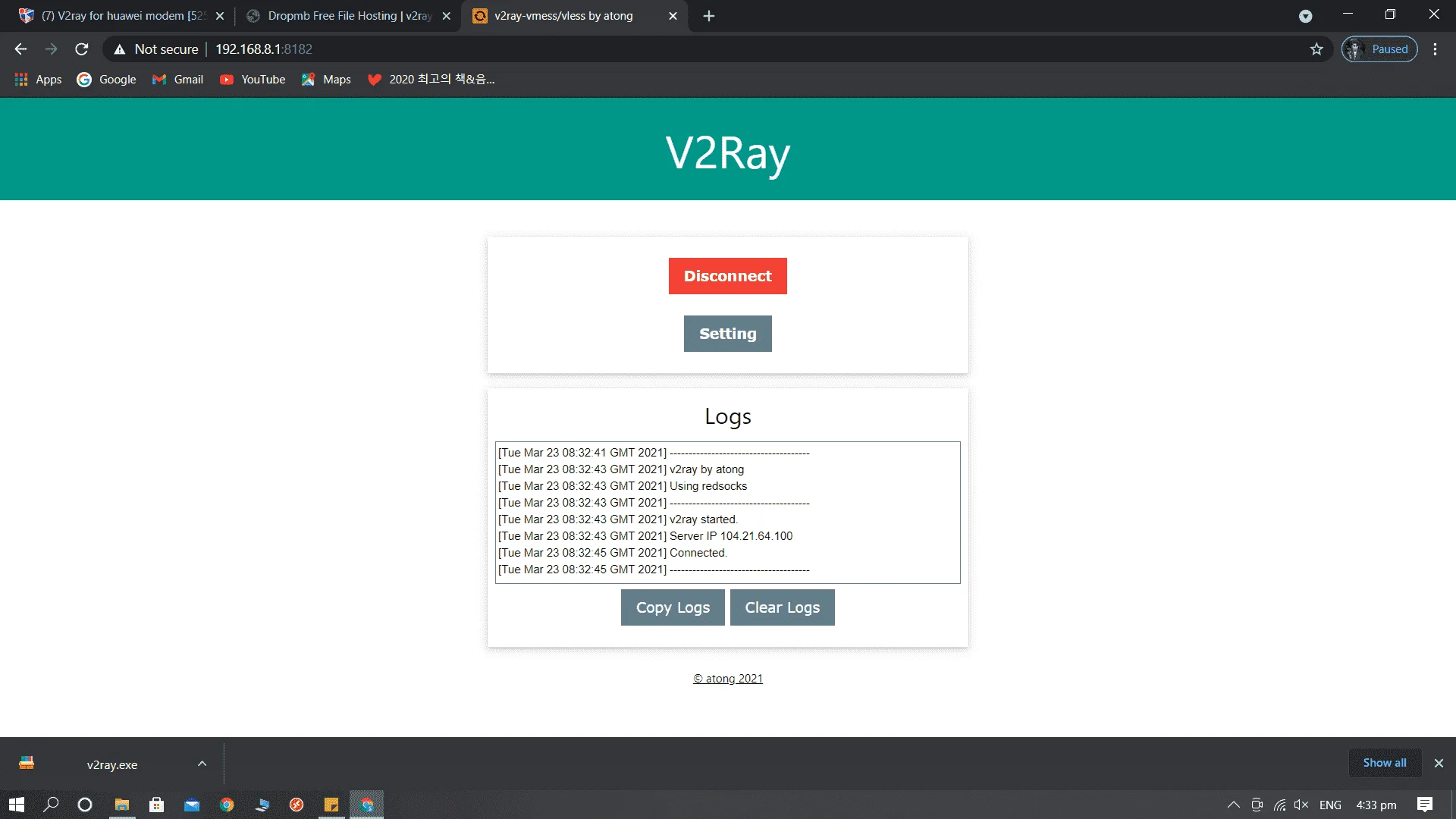The height and width of the screenshot is (819, 1456).
Task: Open the 2020 bookmark with heart icon
Action: [431, 80]
